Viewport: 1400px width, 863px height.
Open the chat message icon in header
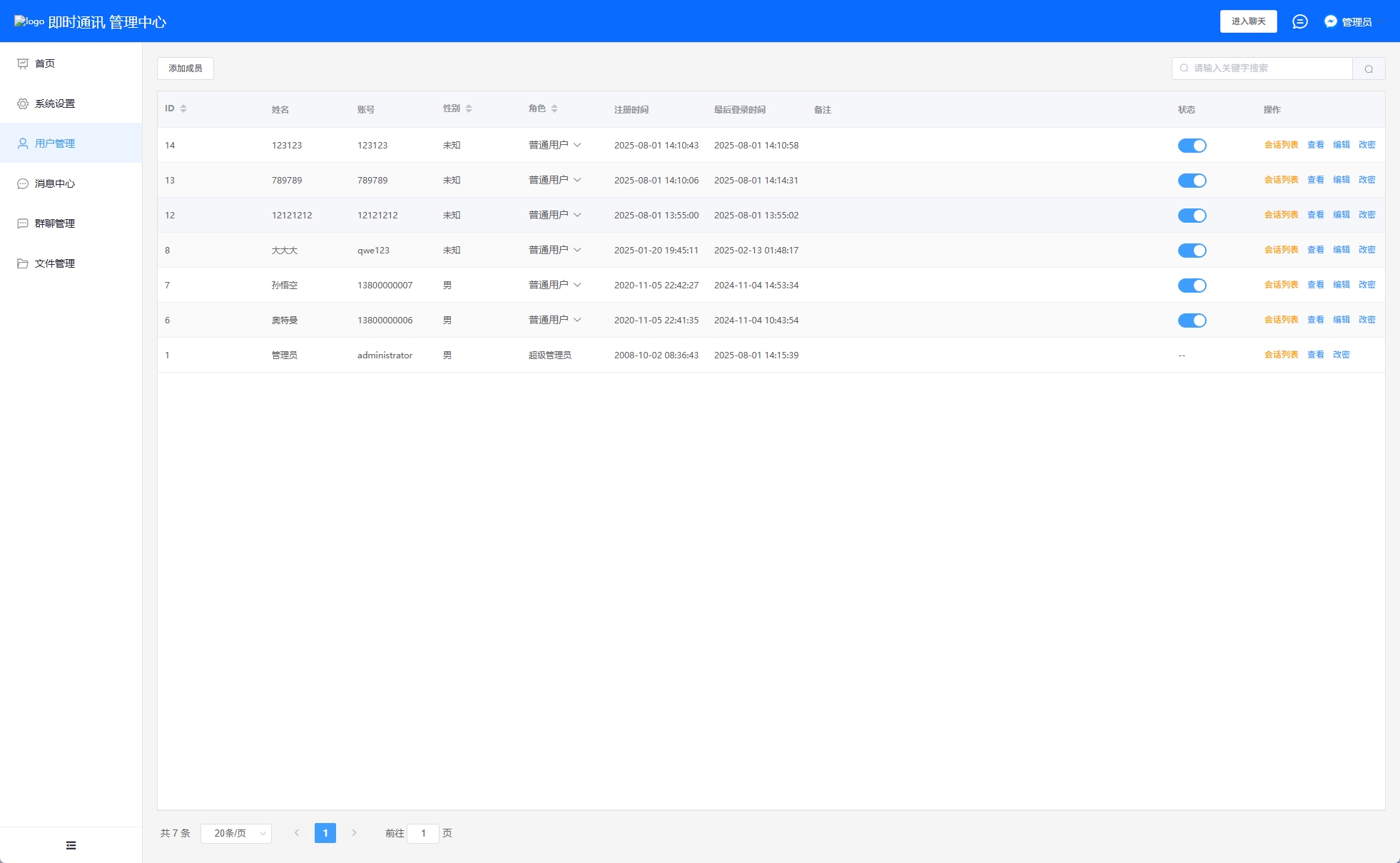click(1299, 21)
